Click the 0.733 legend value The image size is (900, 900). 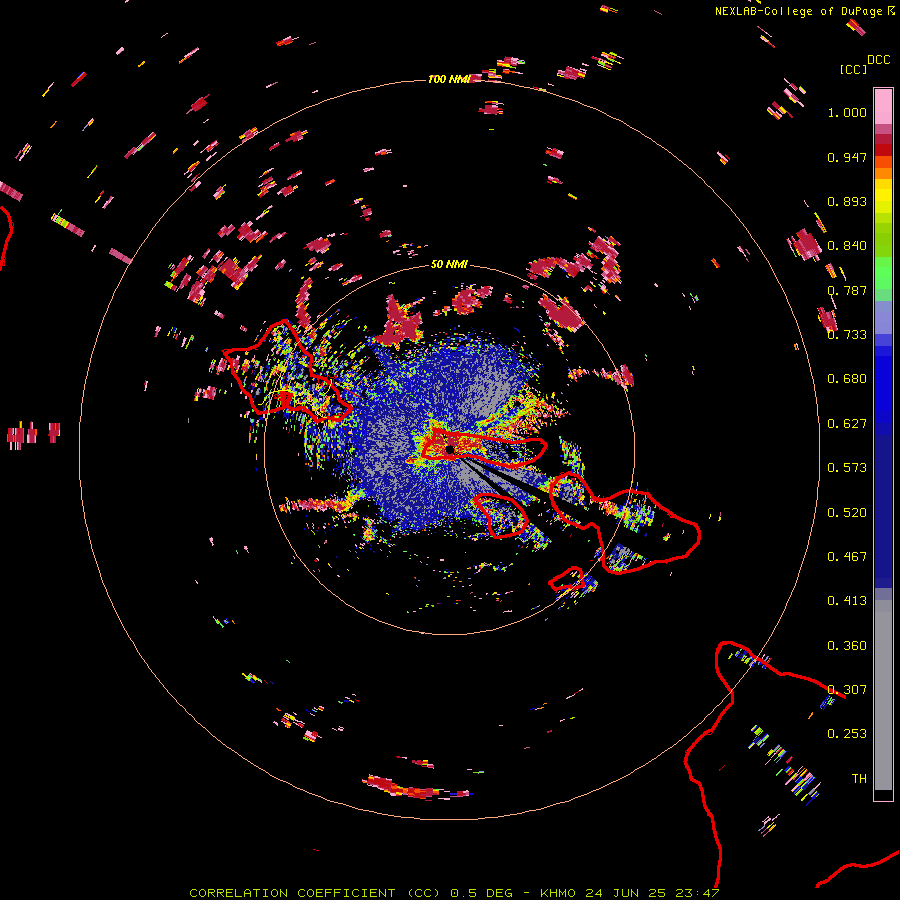847,335
